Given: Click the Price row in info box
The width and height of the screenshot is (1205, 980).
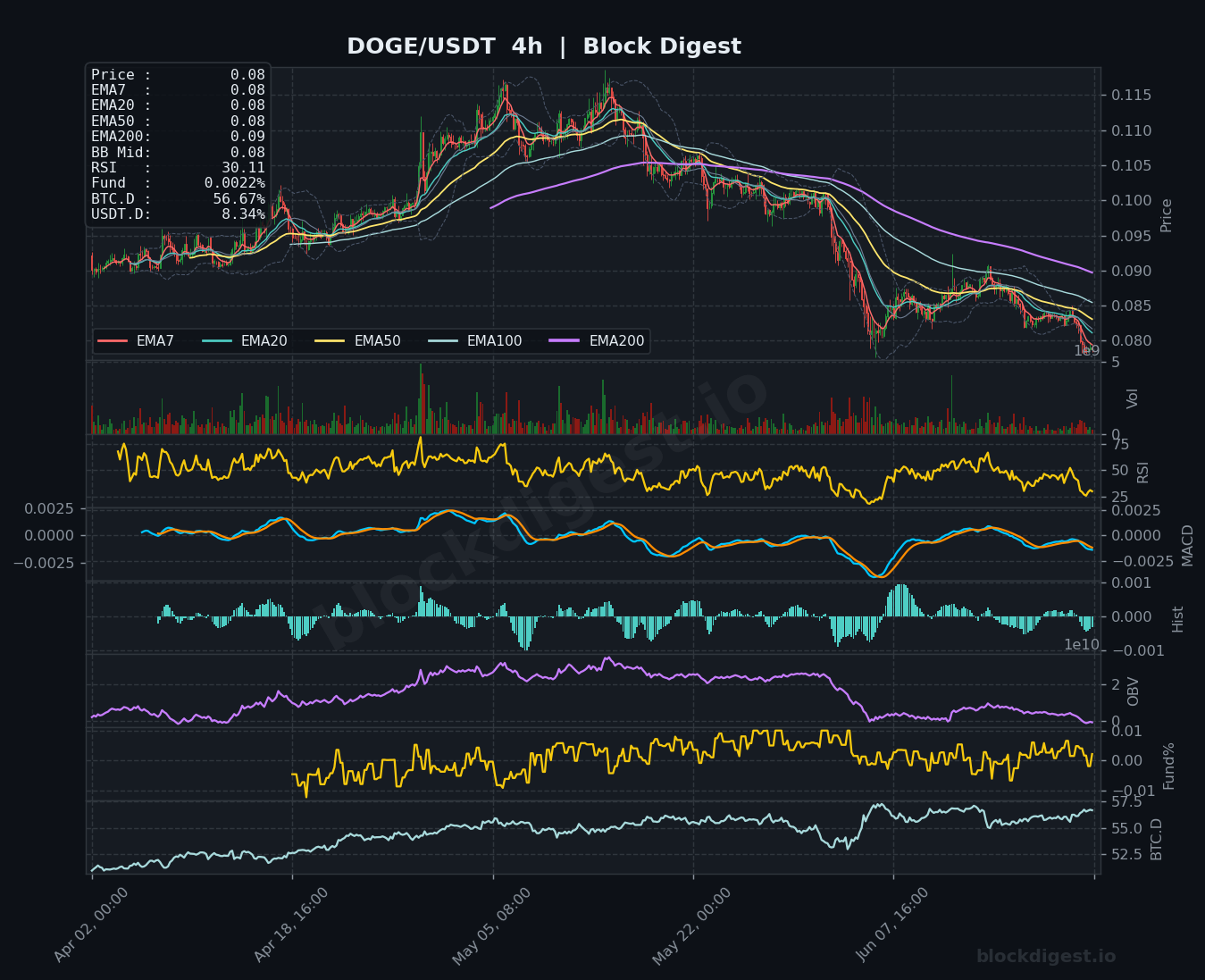Looking at the screenshot, I should click(x=178, y=75).
